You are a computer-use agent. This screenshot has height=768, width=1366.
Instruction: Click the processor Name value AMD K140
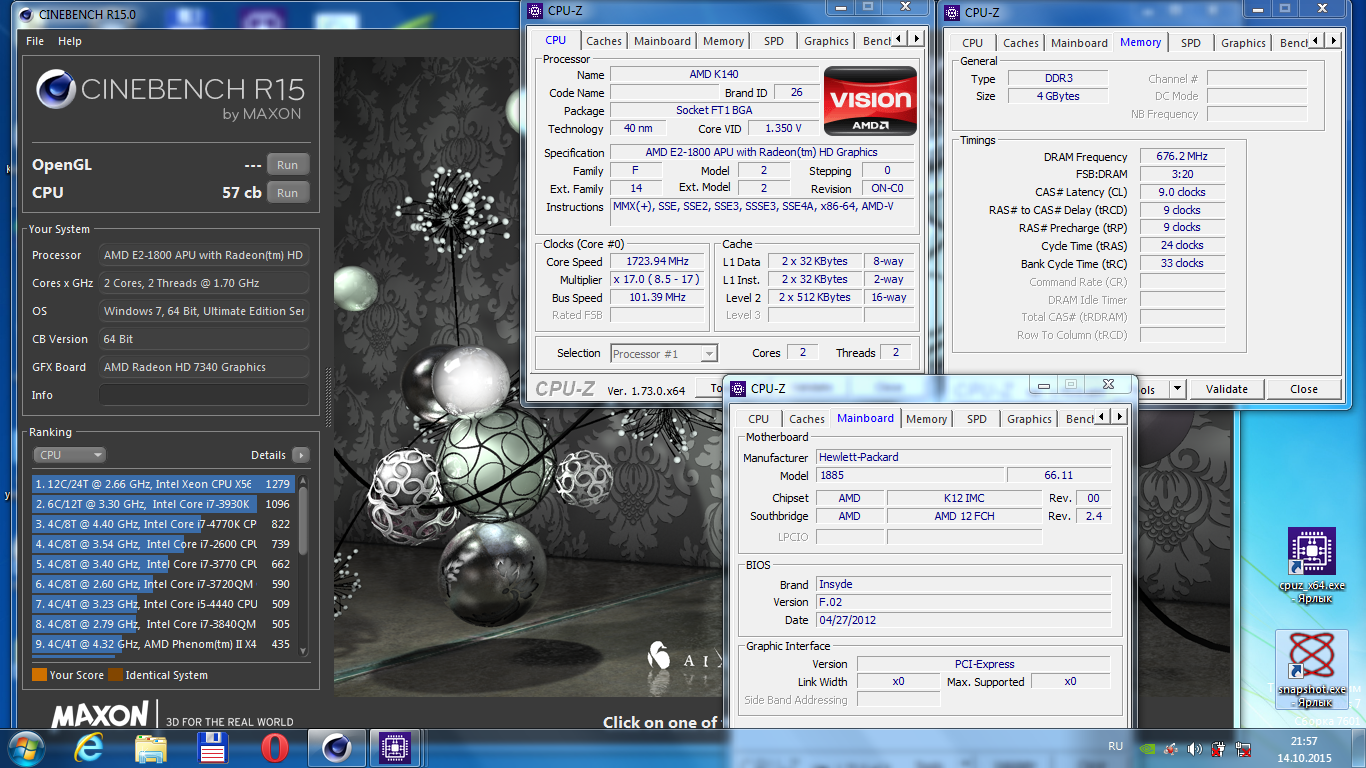[714, 74]
